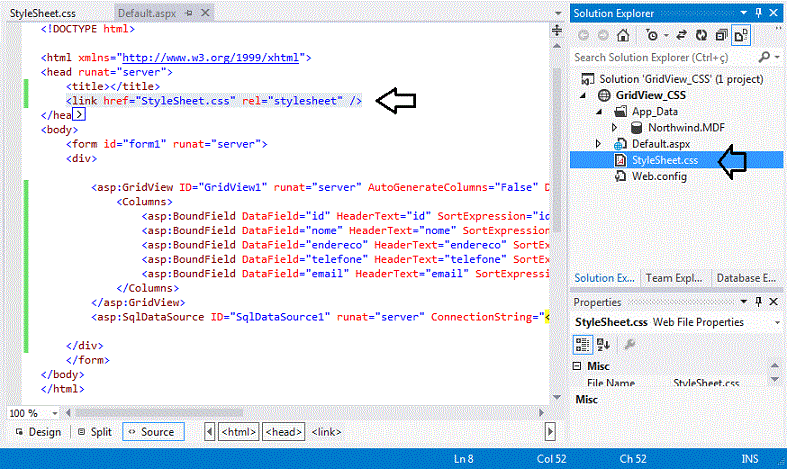This screenshot has height=469, width=787.
Task: Click Forward in the Solution Explorer toolbar
Action: pos(603,35)
